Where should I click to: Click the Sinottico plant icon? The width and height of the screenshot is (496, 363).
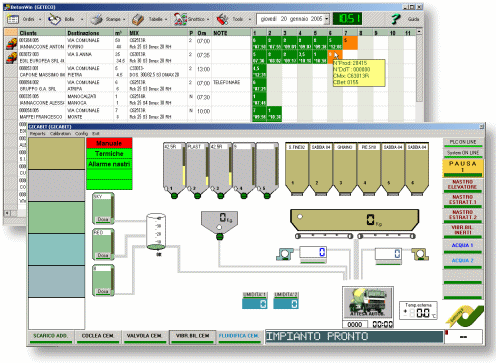coord(180,19)
